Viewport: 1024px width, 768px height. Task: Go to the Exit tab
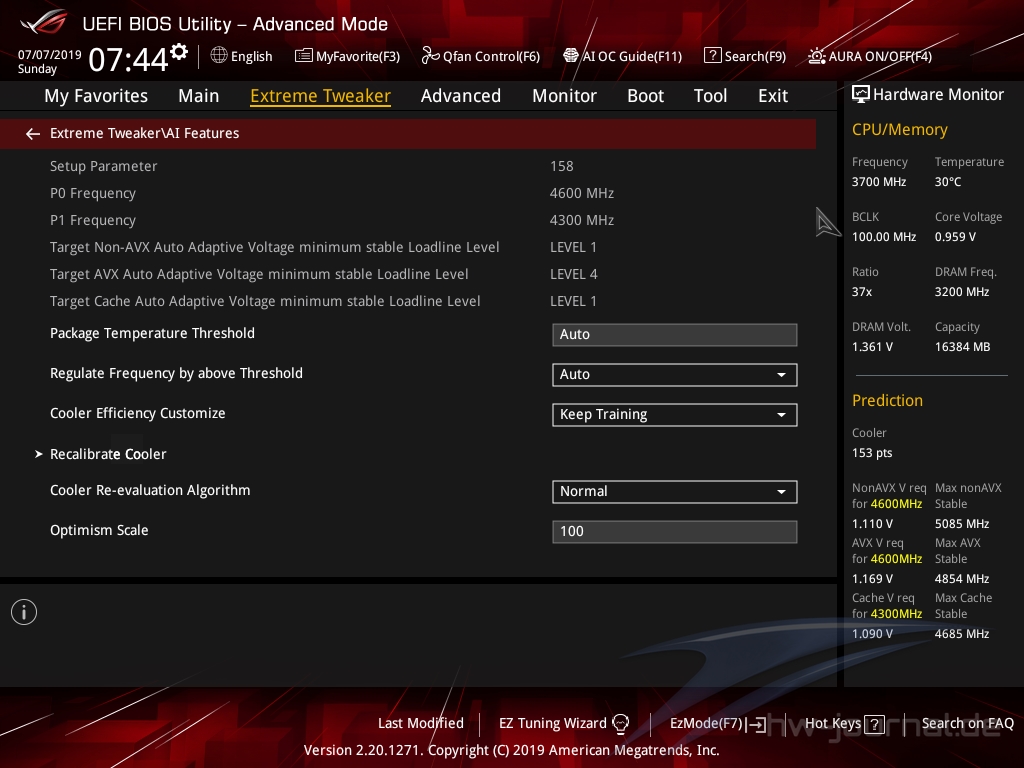point(773,96)
